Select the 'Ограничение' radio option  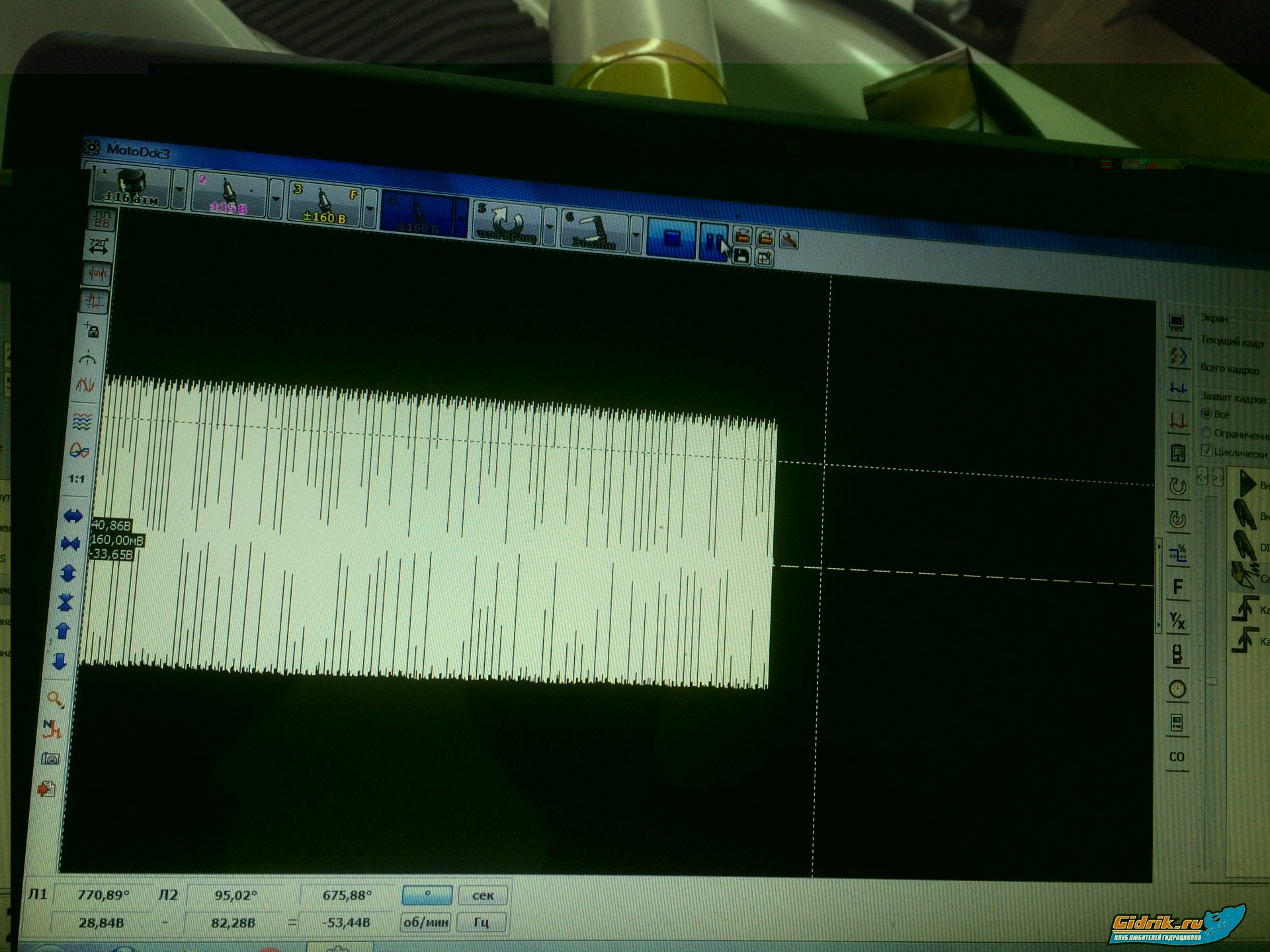click(1206, 433)
